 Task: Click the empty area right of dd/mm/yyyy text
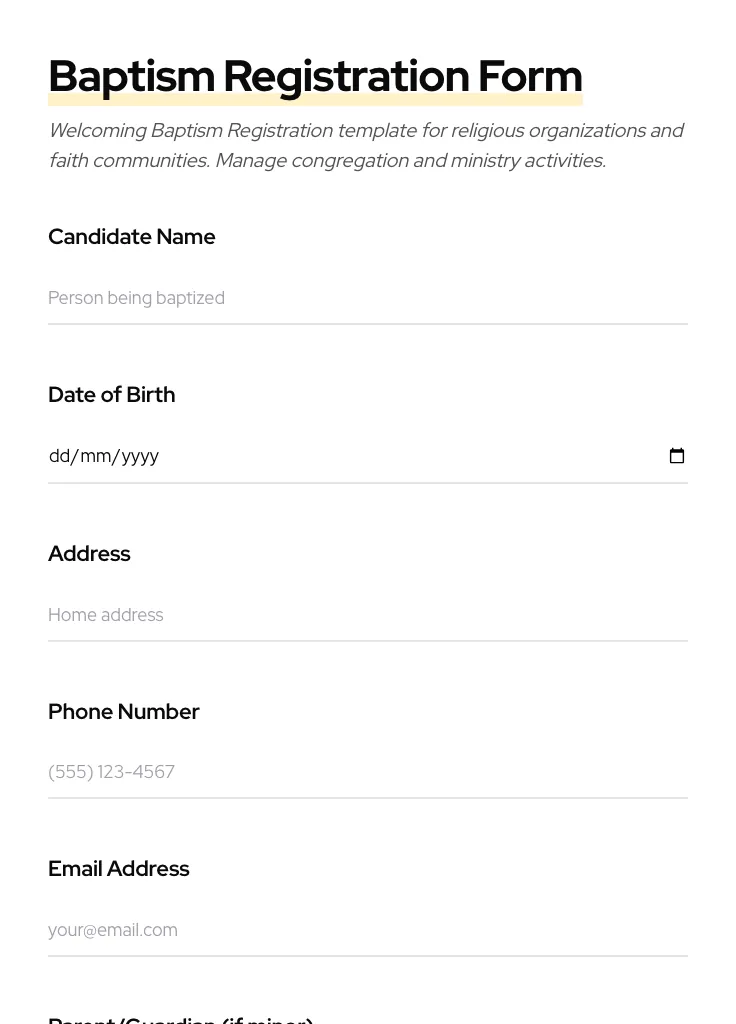400,456
